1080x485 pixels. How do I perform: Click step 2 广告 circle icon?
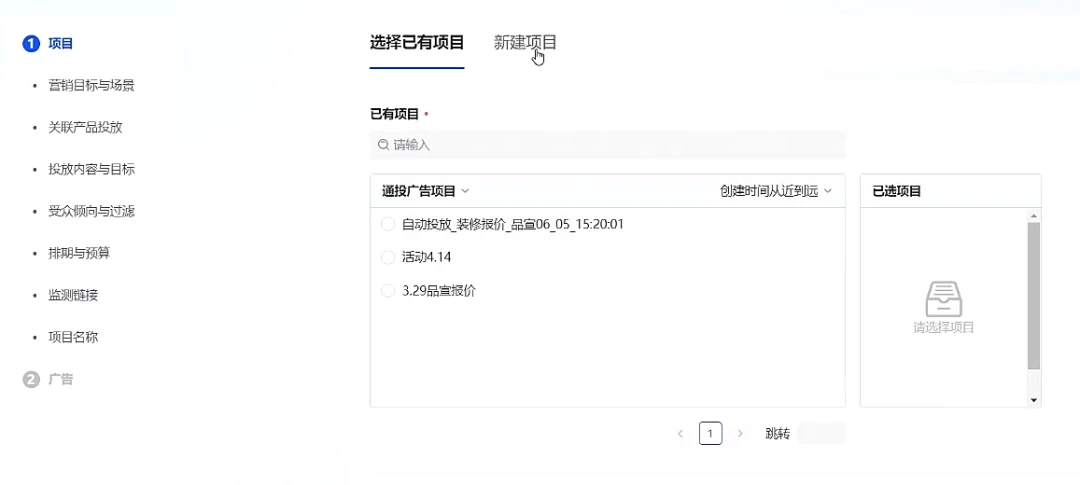click(31, 379)
